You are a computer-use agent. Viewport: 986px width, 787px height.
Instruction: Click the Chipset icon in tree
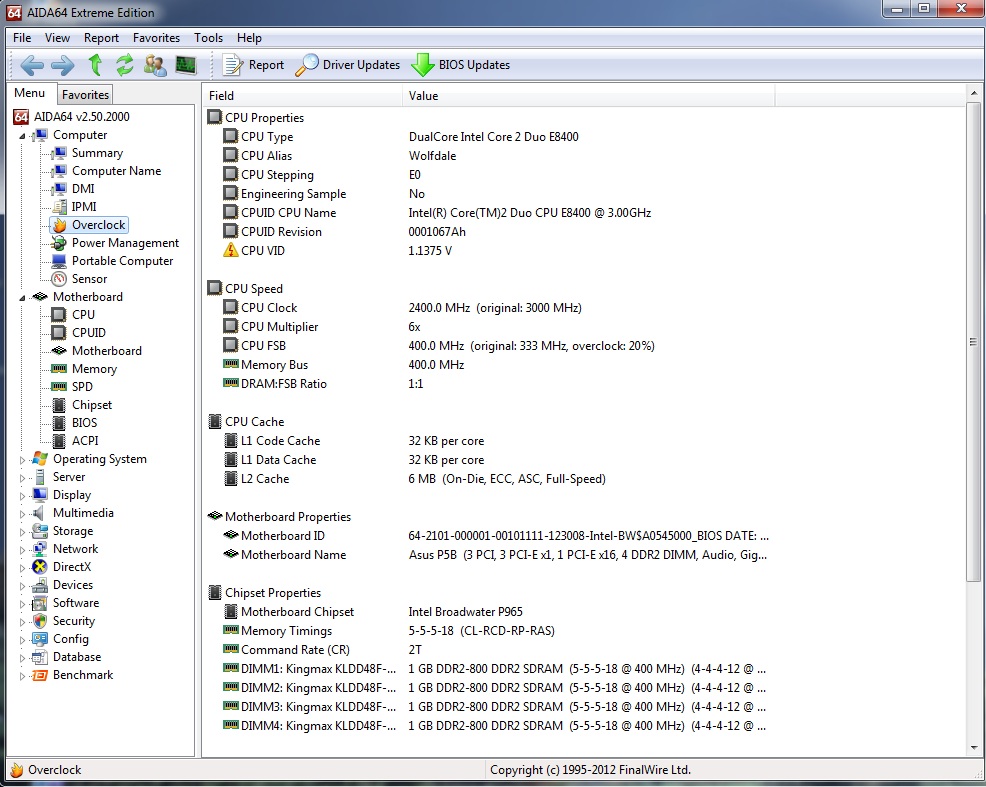tap(59, 405)
